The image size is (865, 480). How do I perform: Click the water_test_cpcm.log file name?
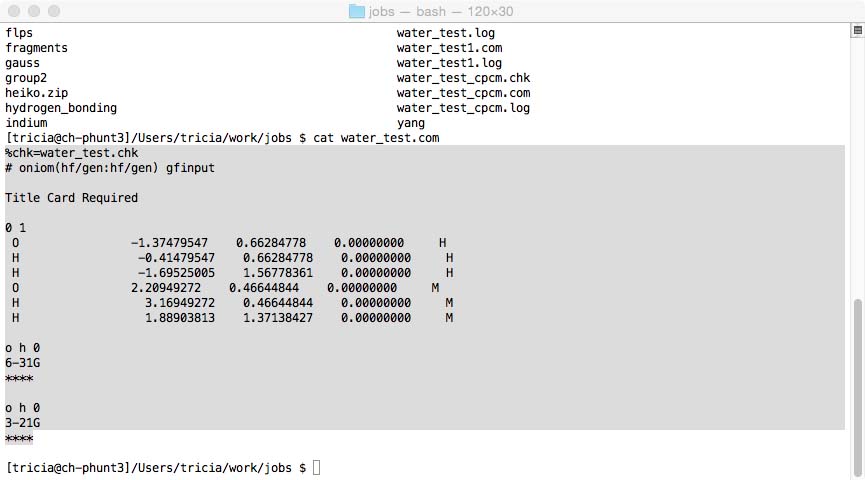(x=463, y=108)
